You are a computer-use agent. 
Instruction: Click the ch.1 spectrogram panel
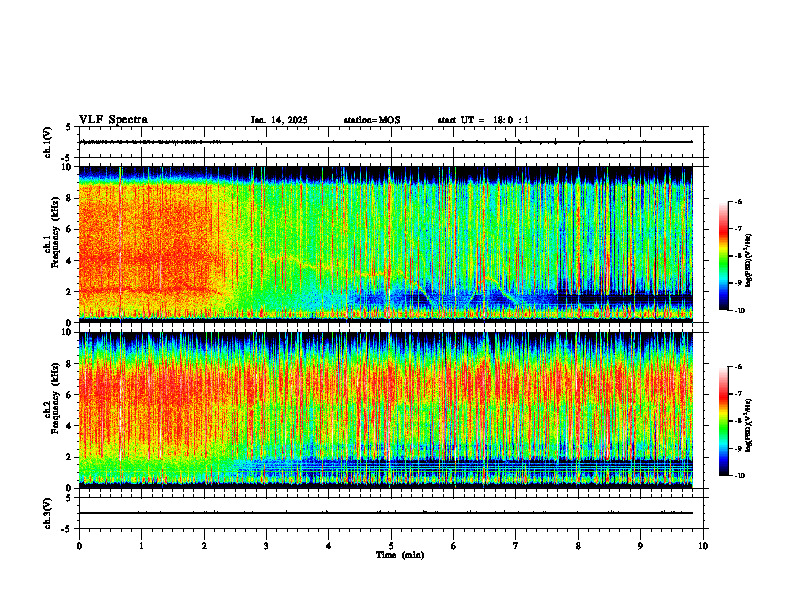pyautogui.click(x=386, y=244)
